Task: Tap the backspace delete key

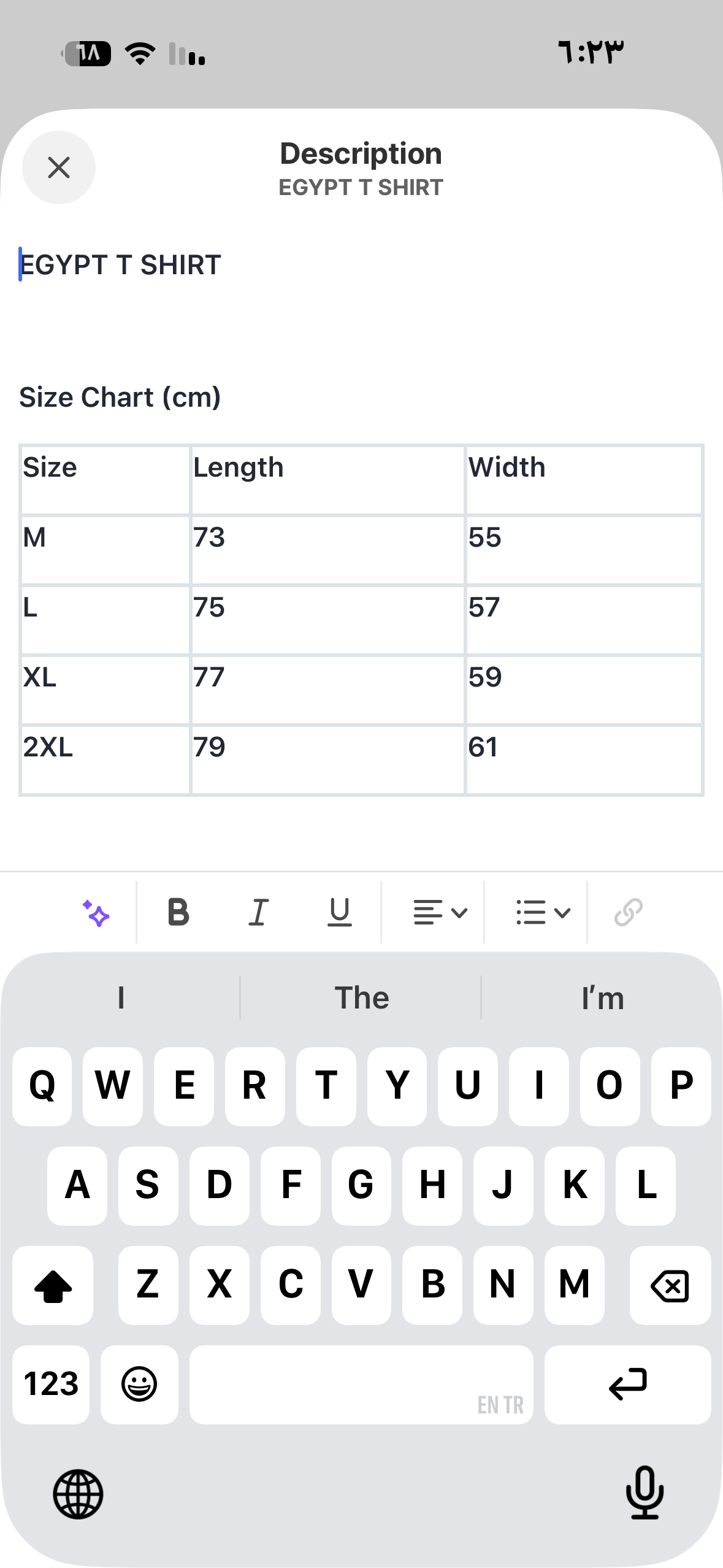Action: pyautogui.click(x=670, y=1285)
